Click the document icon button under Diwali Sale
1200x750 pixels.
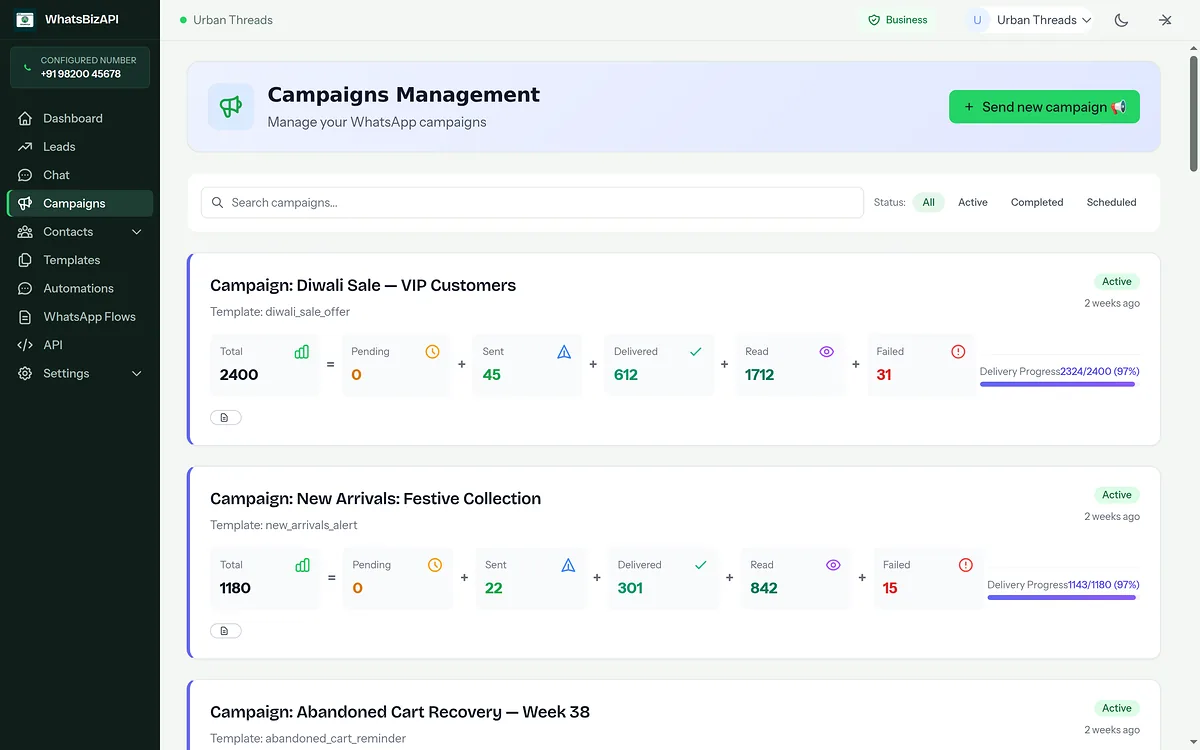(226, 417)
